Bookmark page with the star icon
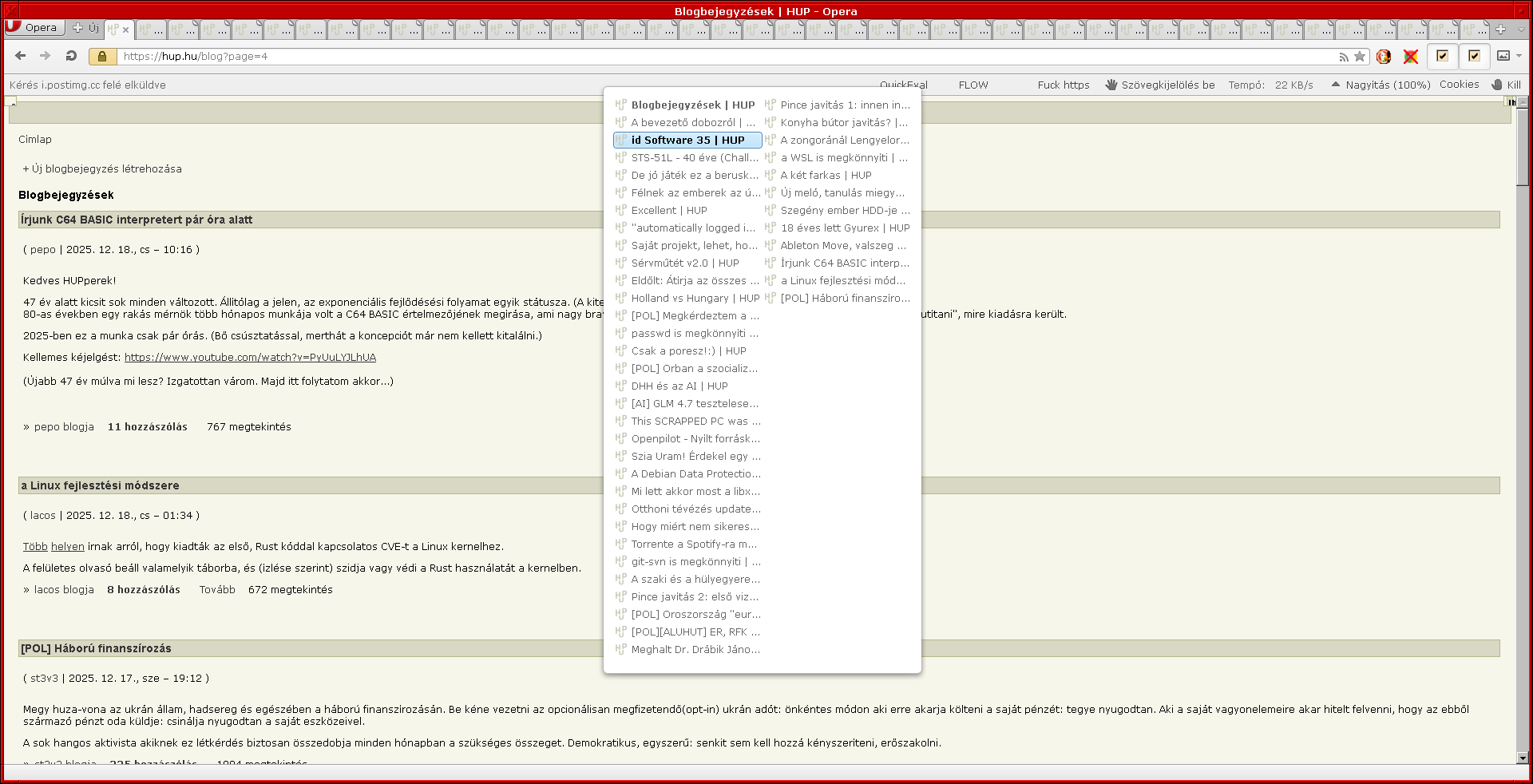This screenshot has height=784, width=1533. (x=1360, y=57)
